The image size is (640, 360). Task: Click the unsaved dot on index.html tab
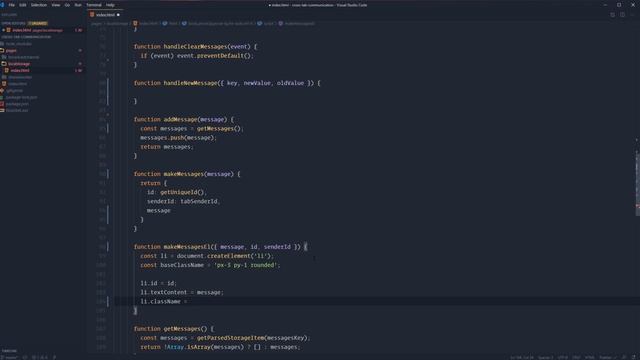coord(118,15)
